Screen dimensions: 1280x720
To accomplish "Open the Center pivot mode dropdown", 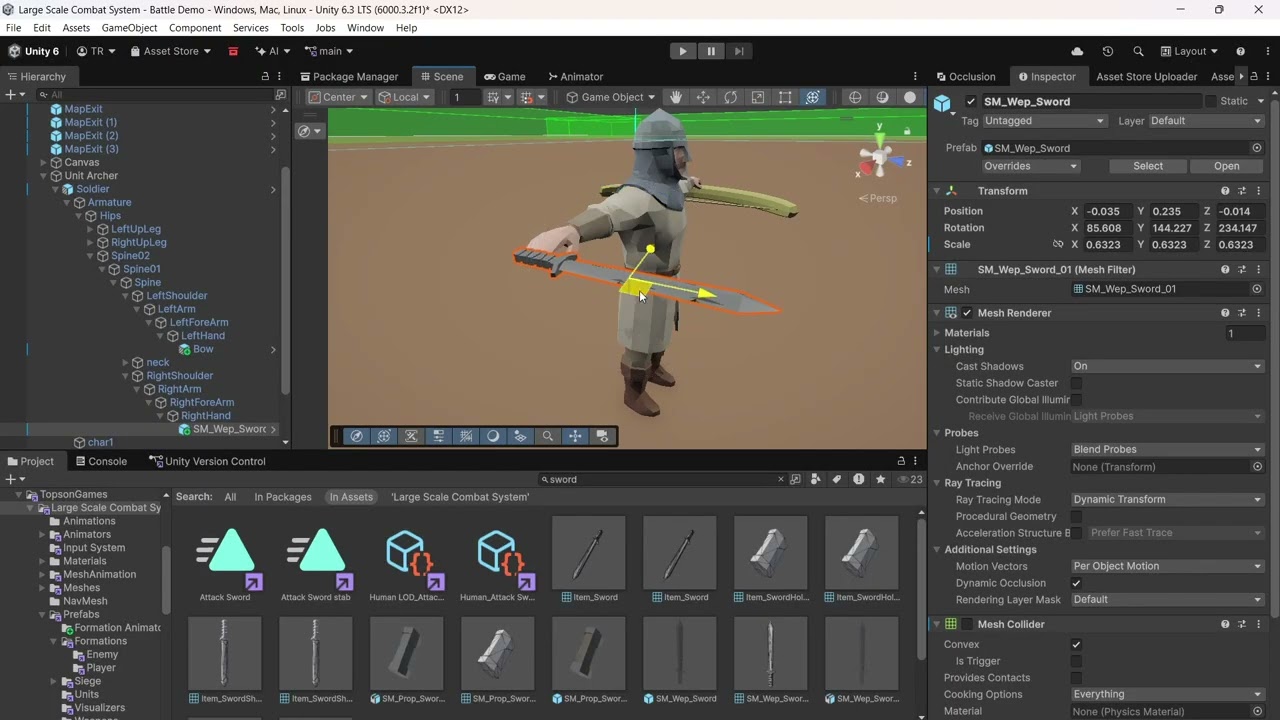I will (x=338, y=97).
